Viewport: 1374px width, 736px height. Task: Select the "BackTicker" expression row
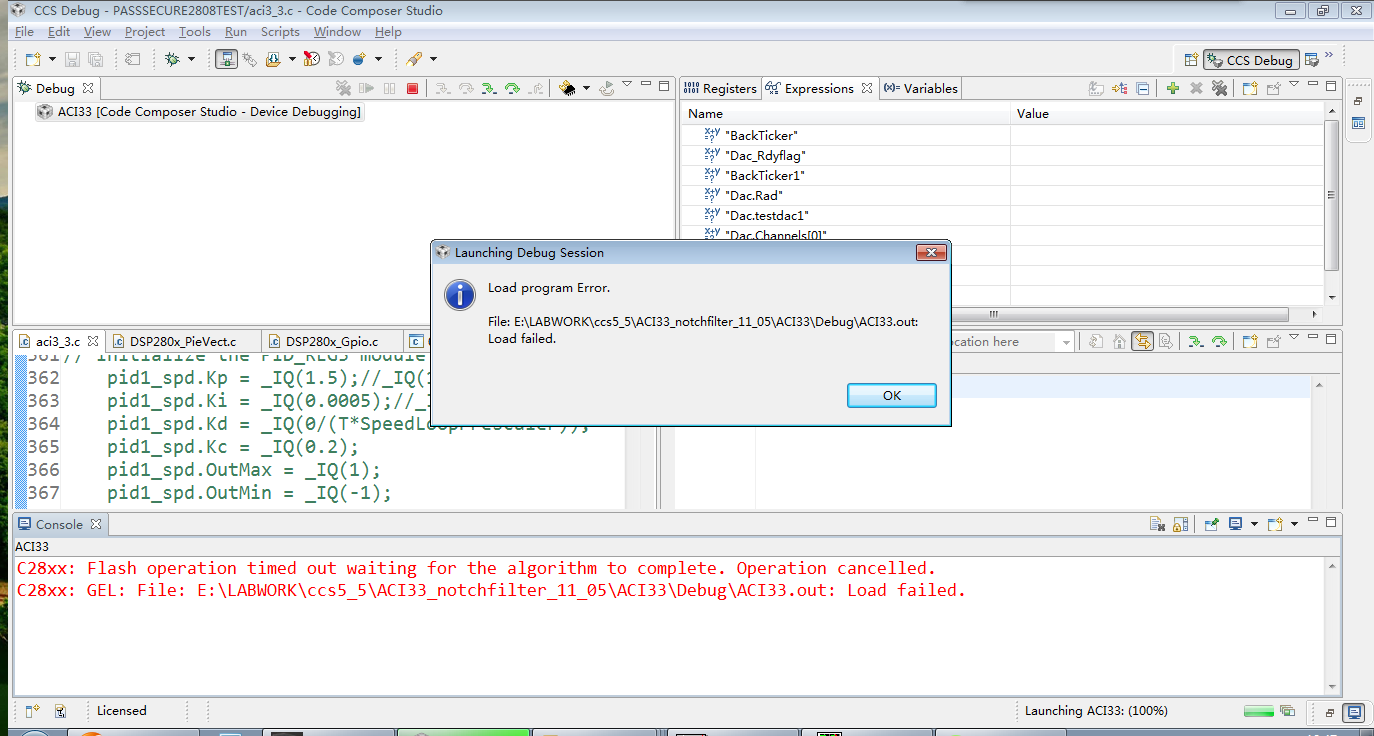point(1003,135)
